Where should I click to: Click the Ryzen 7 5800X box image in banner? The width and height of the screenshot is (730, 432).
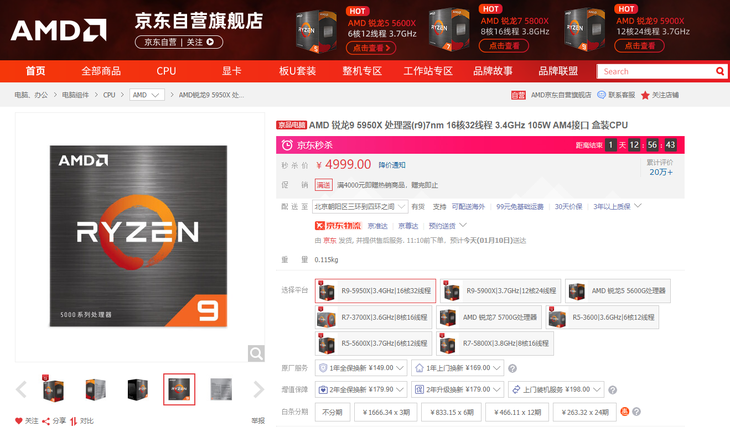(x=450, y=29)
